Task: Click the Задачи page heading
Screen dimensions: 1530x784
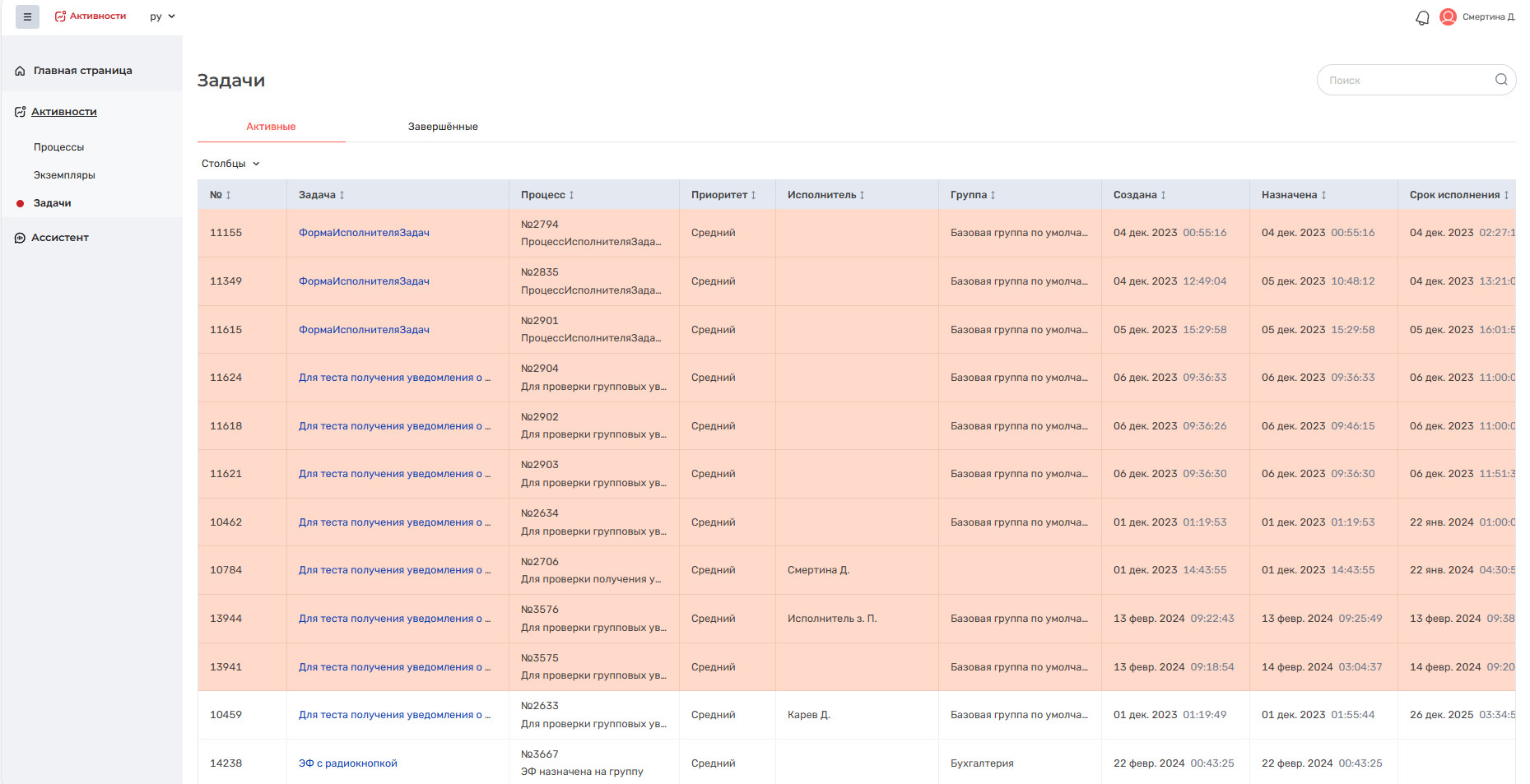Action: [x=230, y=81]
